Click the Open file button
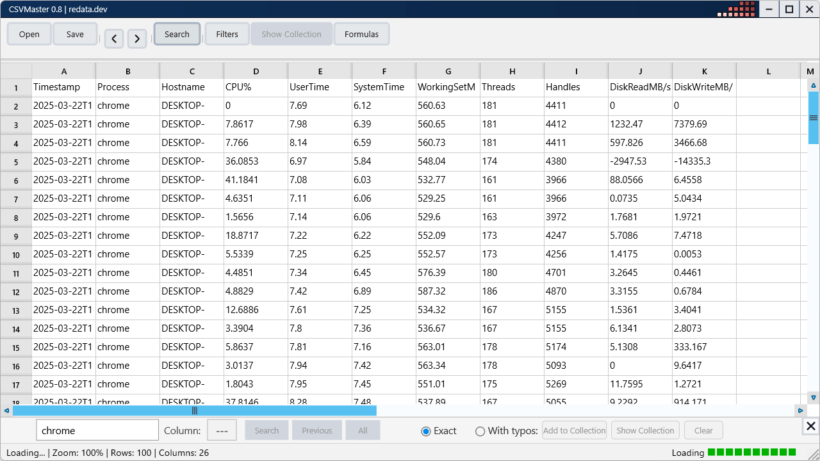Screen dimensions: 820x461 click(x=29, y=34)
